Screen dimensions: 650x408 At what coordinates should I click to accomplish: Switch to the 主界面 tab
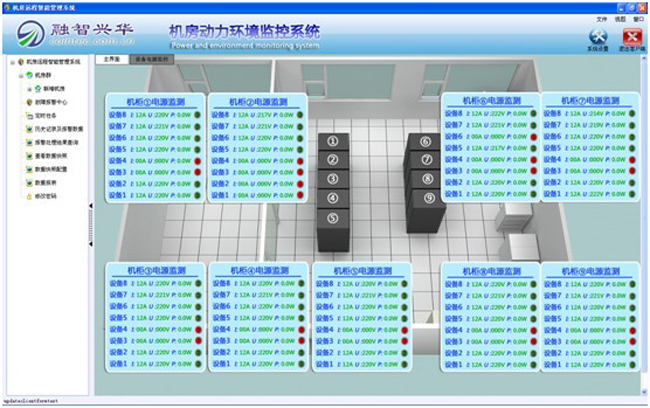click(x=112, y=60)
